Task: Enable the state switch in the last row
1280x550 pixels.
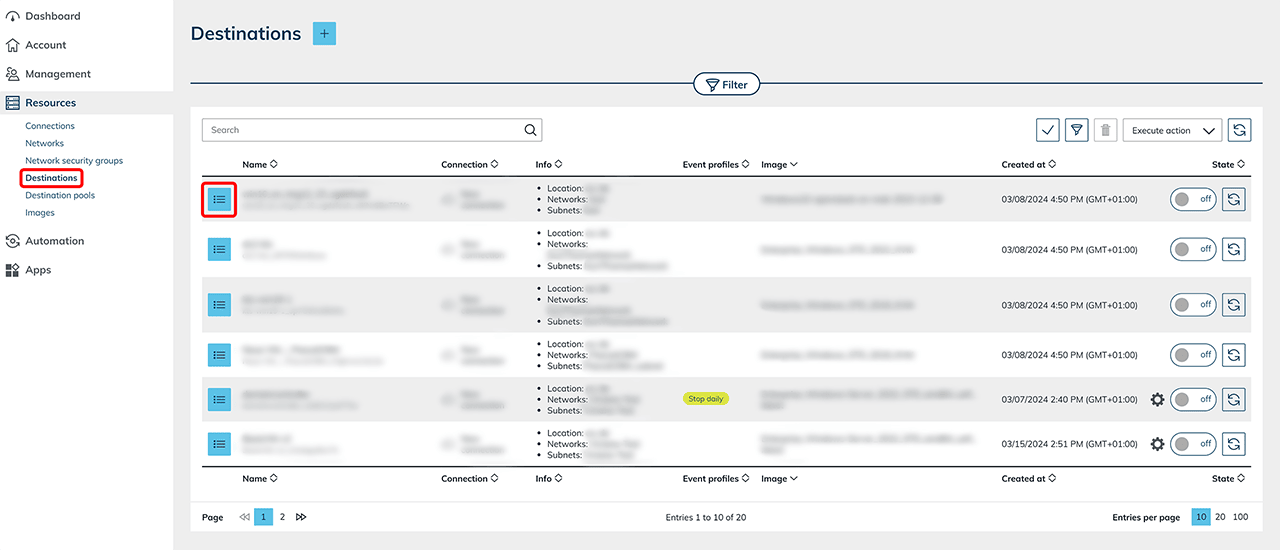Action: coord(1192,444)
